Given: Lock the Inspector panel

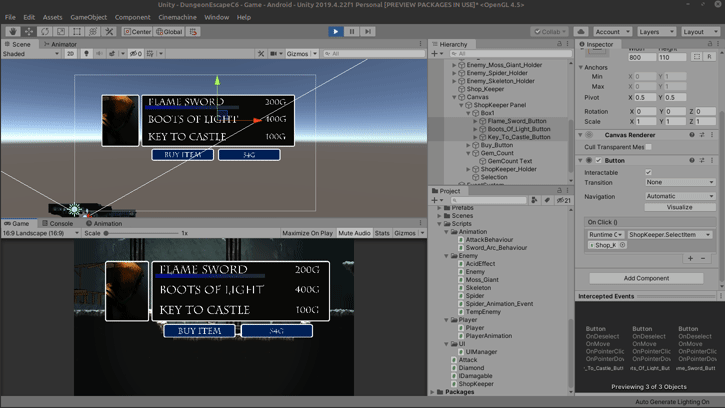Looking at the screenshot, I should pyautogui.click(x=710, y=44).
